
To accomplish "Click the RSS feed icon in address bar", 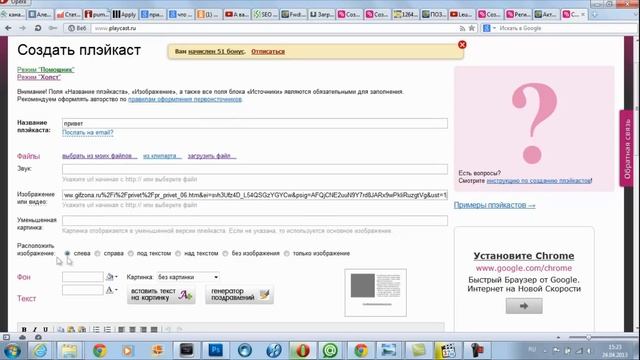I will click(462, 28).
